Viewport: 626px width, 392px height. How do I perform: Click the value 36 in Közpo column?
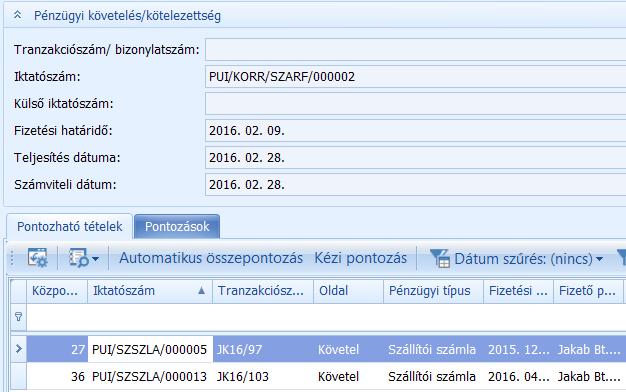pyautogui.click(x=78, y=376)
